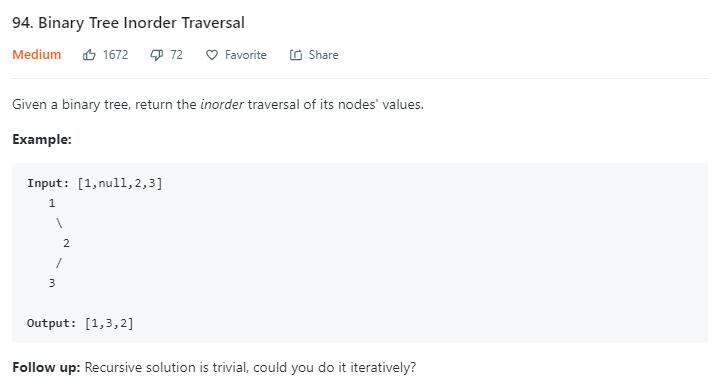
Task: Click the problem description sentence
Action: (x=218, y=104)
